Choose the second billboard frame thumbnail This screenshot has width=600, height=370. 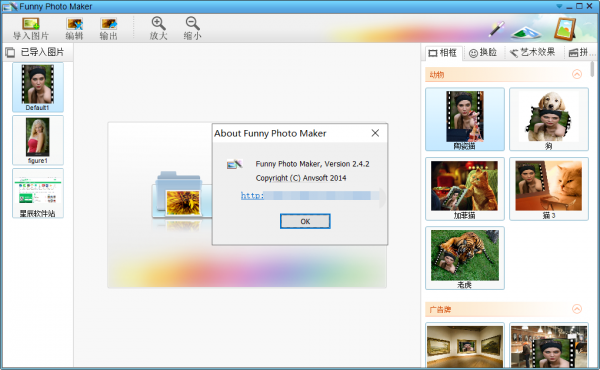[549, 346]
